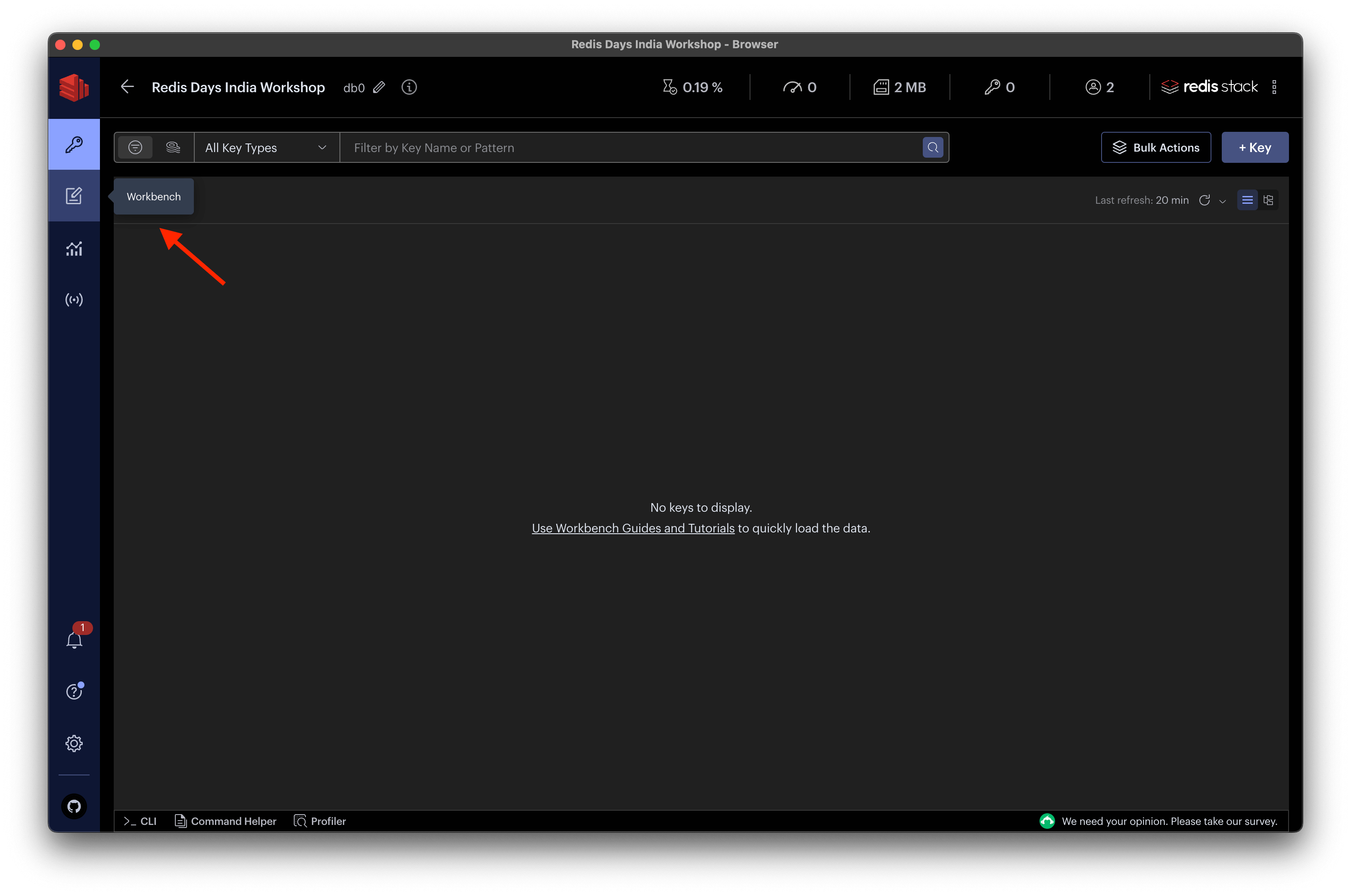Viewport: 1351px width, 896px height.
Task: Open the Pub/Sub broadcast icon
Action: [x=74, y=299]
